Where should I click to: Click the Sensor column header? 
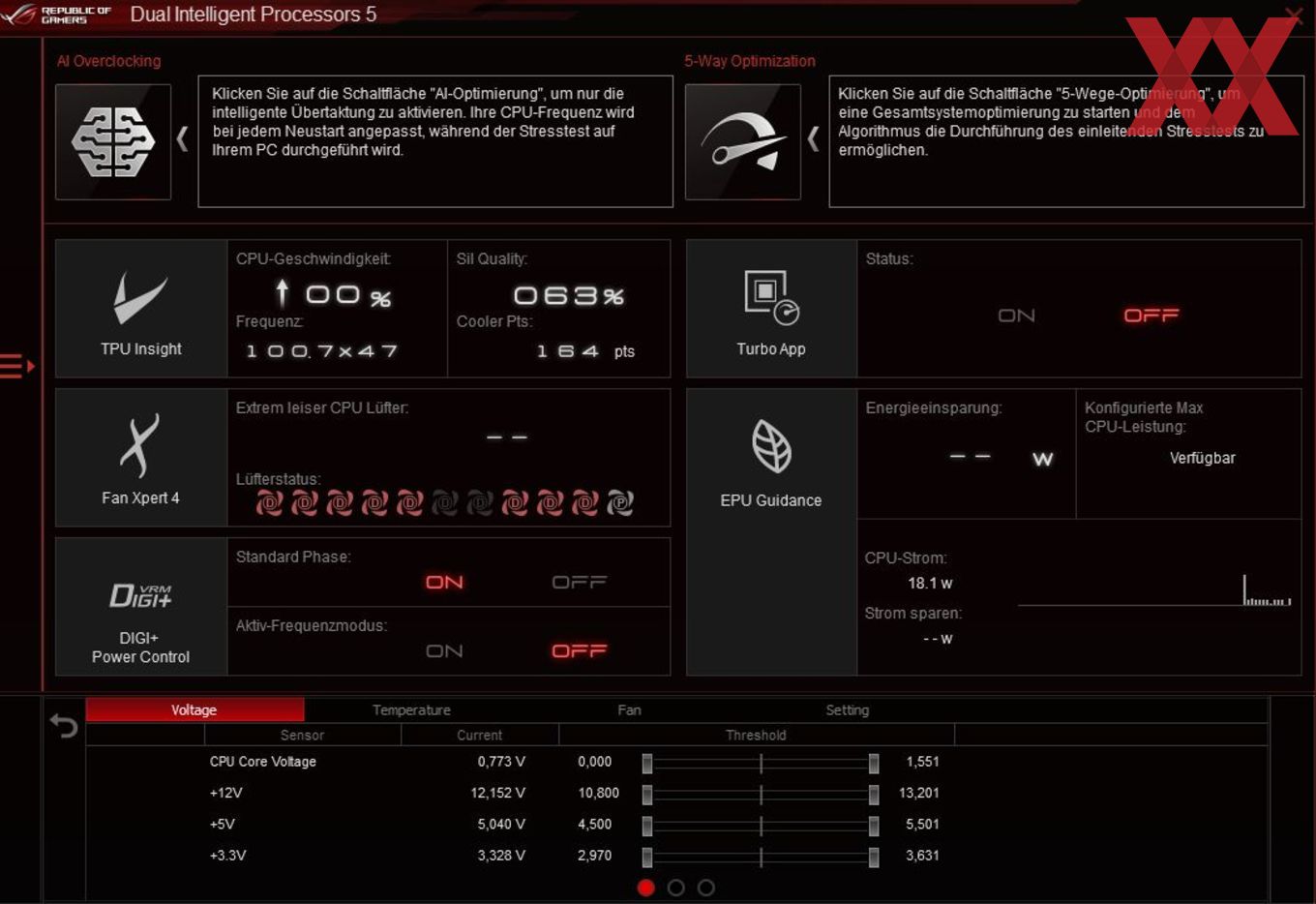tap(302, 735)
